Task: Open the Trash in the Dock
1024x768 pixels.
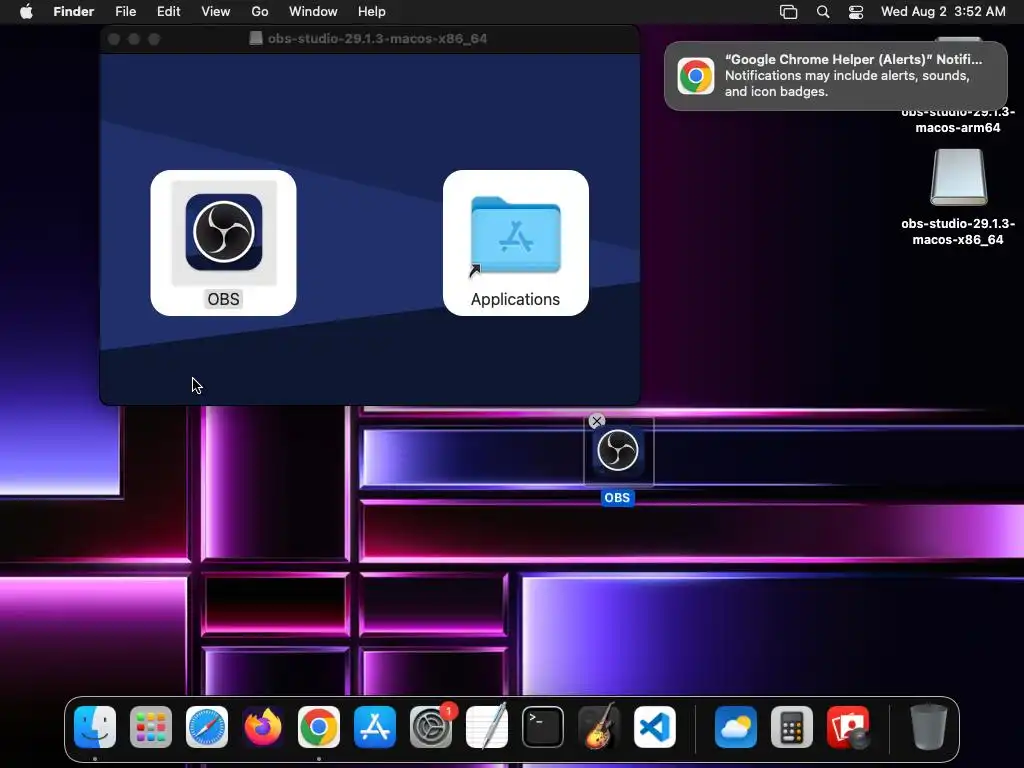Action: click(929, 727)
